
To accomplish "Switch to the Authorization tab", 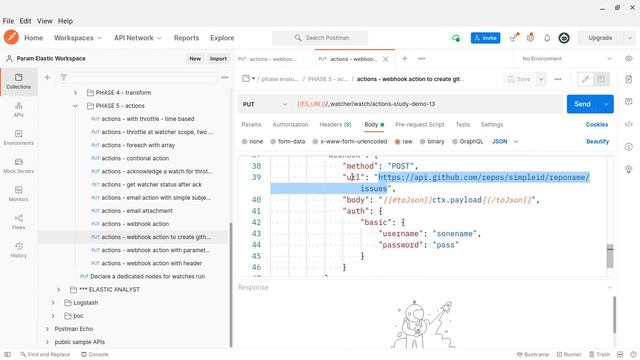I will (x=290, y=124).
